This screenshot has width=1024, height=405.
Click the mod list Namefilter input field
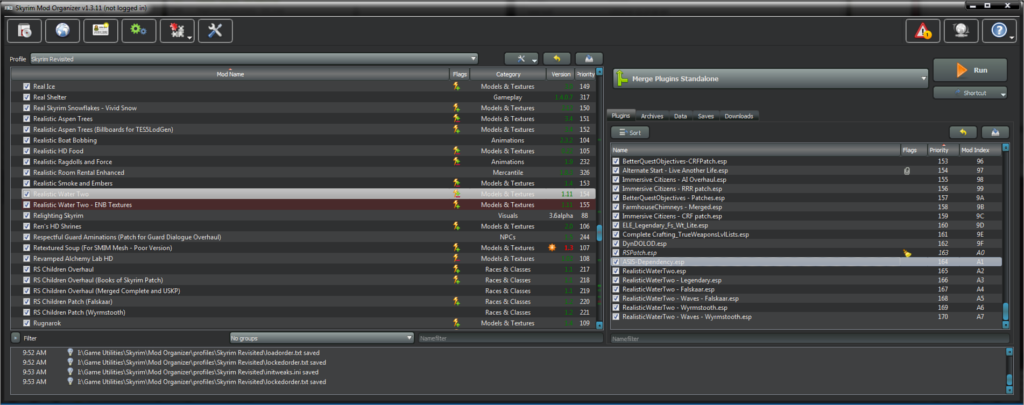(x=509, y=338)
